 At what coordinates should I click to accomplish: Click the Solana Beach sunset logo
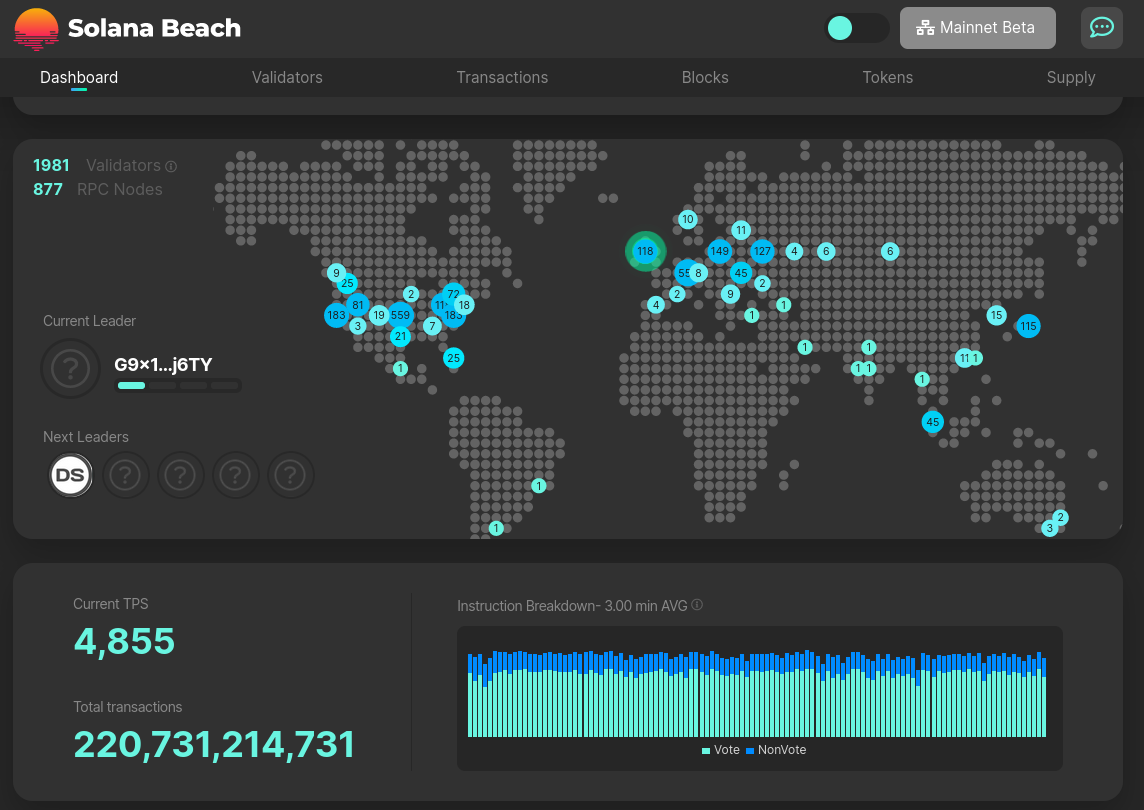click(36, 28)
